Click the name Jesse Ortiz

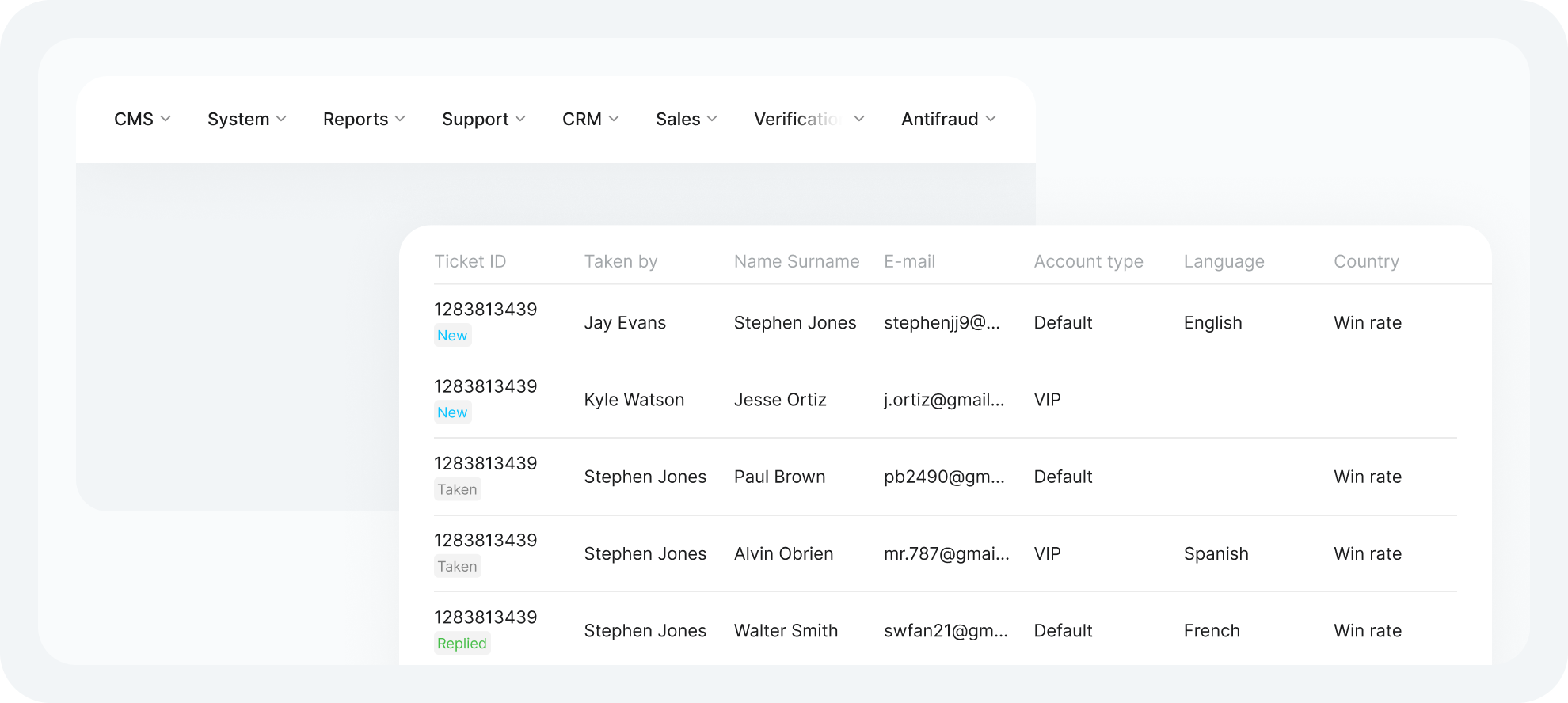coord(780,400)
